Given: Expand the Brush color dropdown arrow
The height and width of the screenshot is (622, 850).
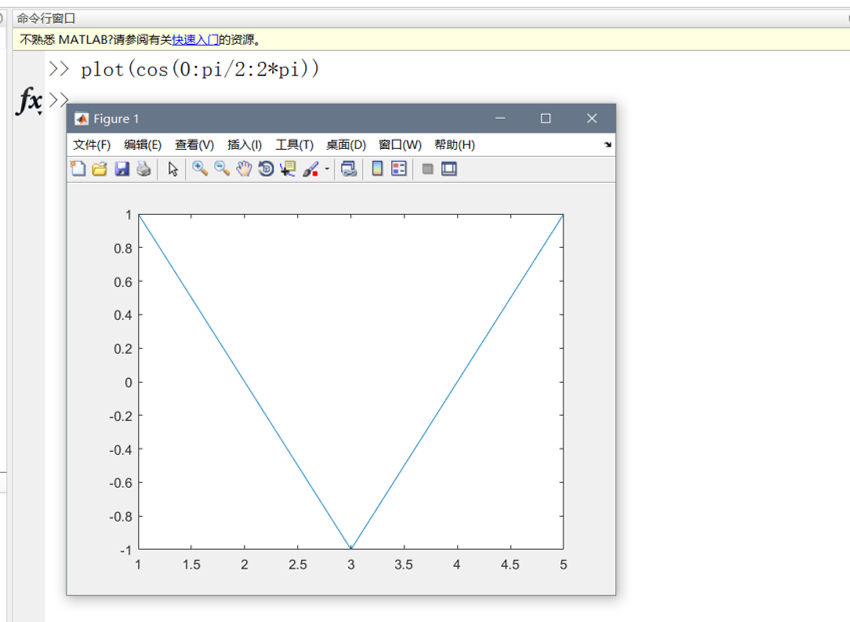Looking at the screenshot, I should tap(327, 169).
